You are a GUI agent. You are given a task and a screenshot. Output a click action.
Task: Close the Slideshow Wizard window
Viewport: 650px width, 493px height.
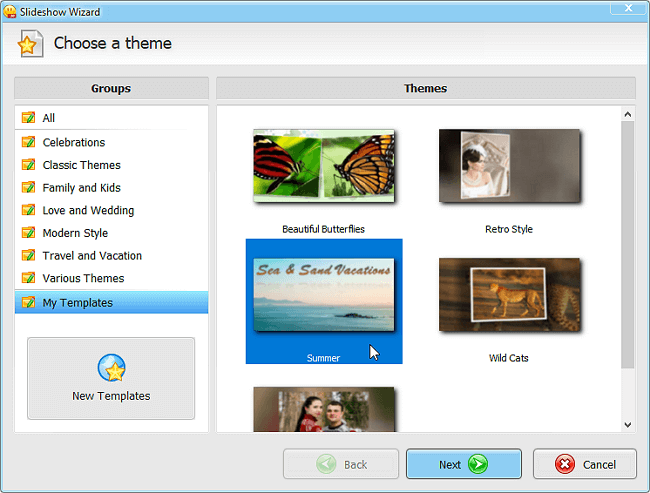(x=628, y=8)
